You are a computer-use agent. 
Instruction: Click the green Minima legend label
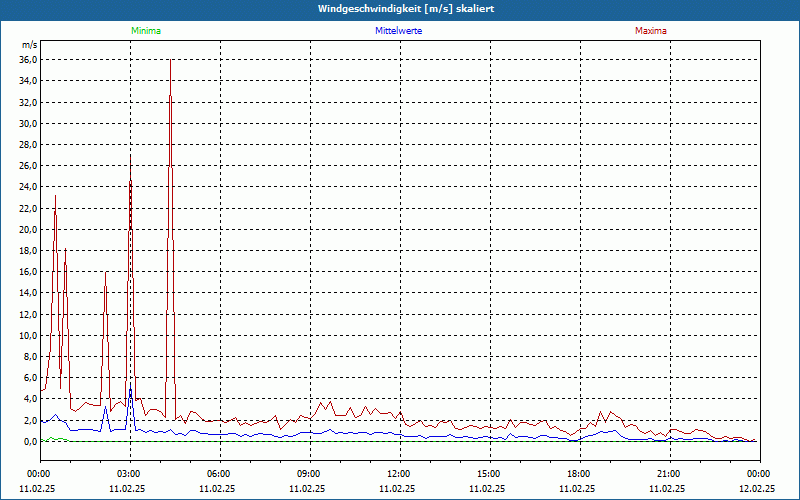146,31
